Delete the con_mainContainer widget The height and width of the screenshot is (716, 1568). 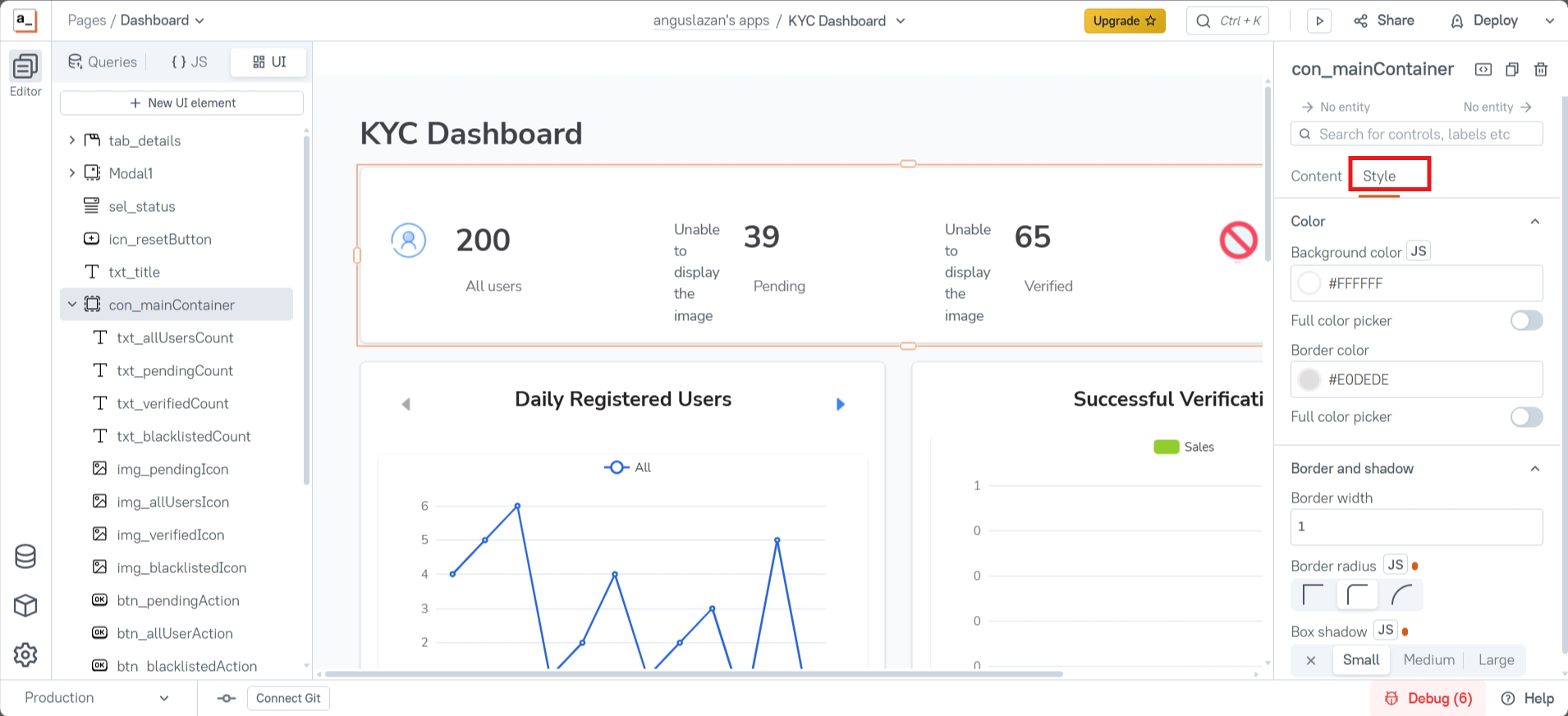pyautogui.click(x=1541, y=70)
